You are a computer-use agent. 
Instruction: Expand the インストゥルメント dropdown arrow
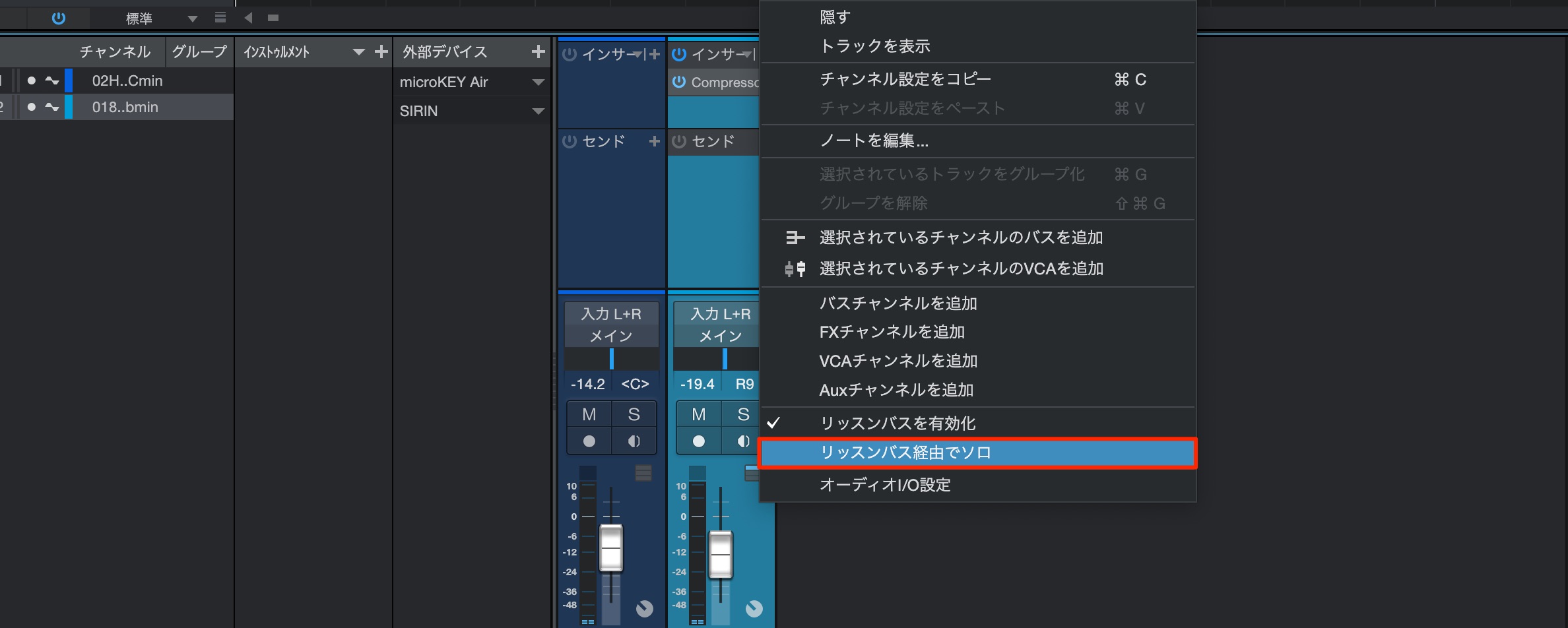click(358, 51)
